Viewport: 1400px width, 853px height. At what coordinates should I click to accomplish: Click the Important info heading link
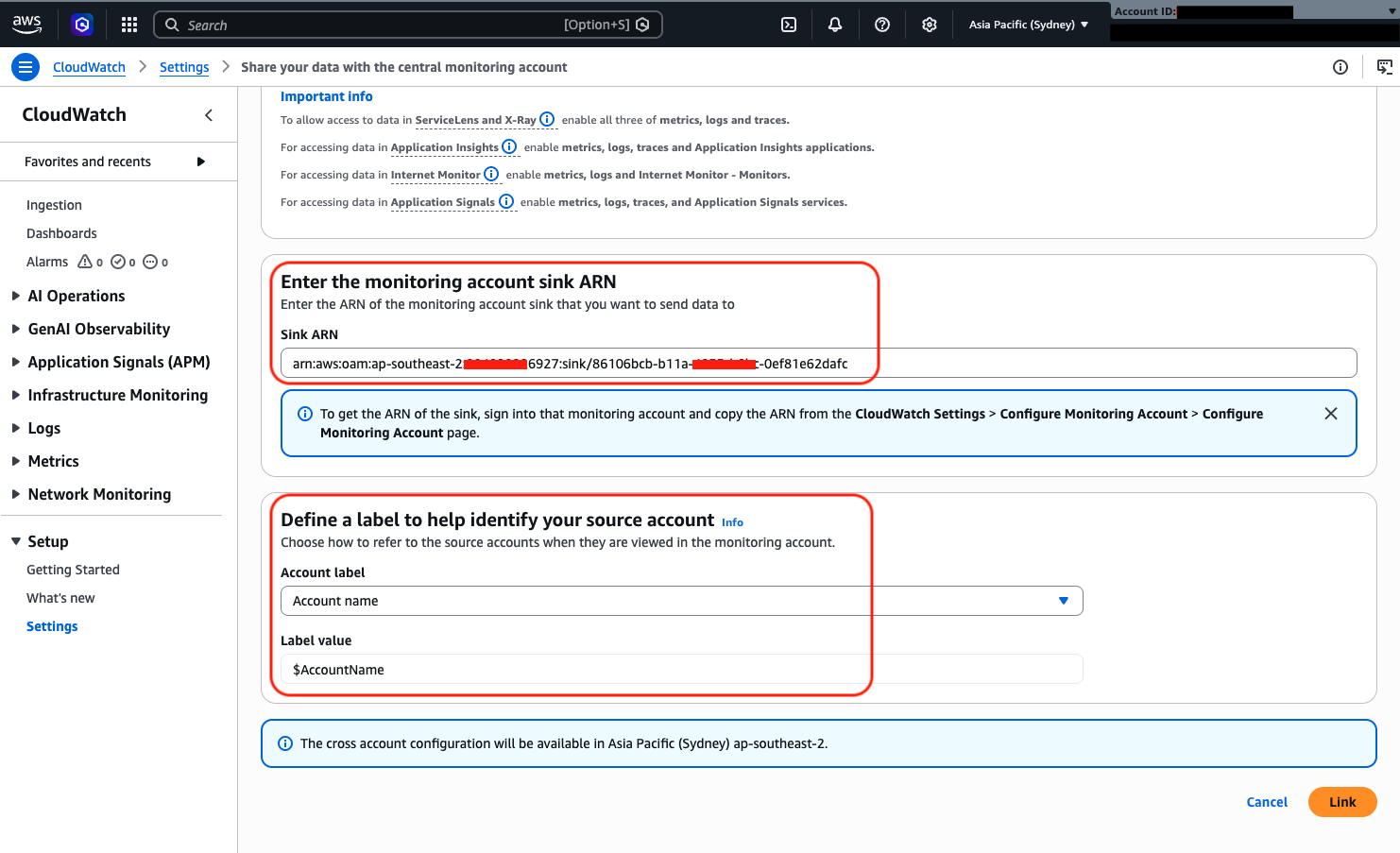point(327,96)
